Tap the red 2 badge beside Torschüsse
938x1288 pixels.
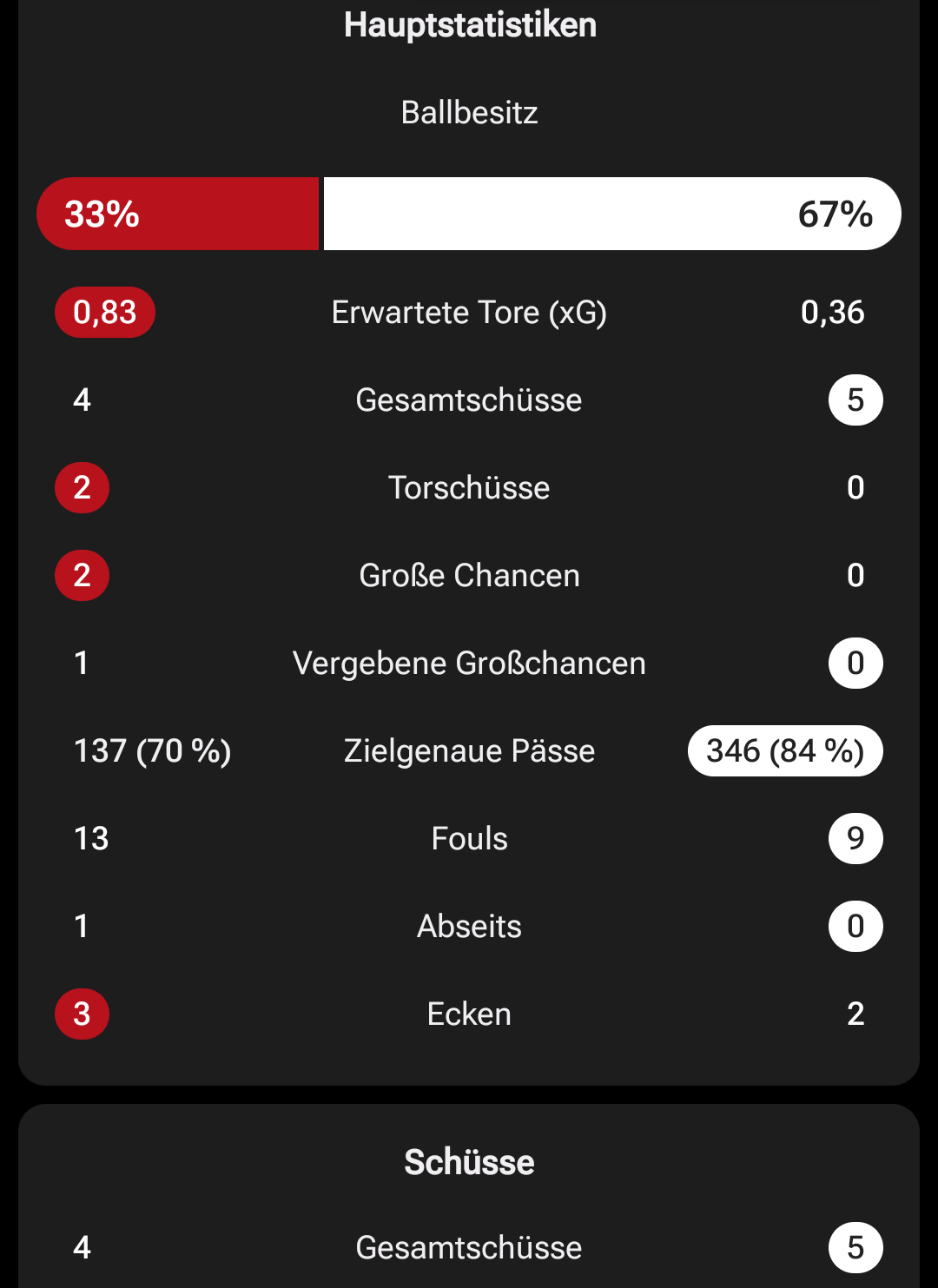[x=82, y=488]
